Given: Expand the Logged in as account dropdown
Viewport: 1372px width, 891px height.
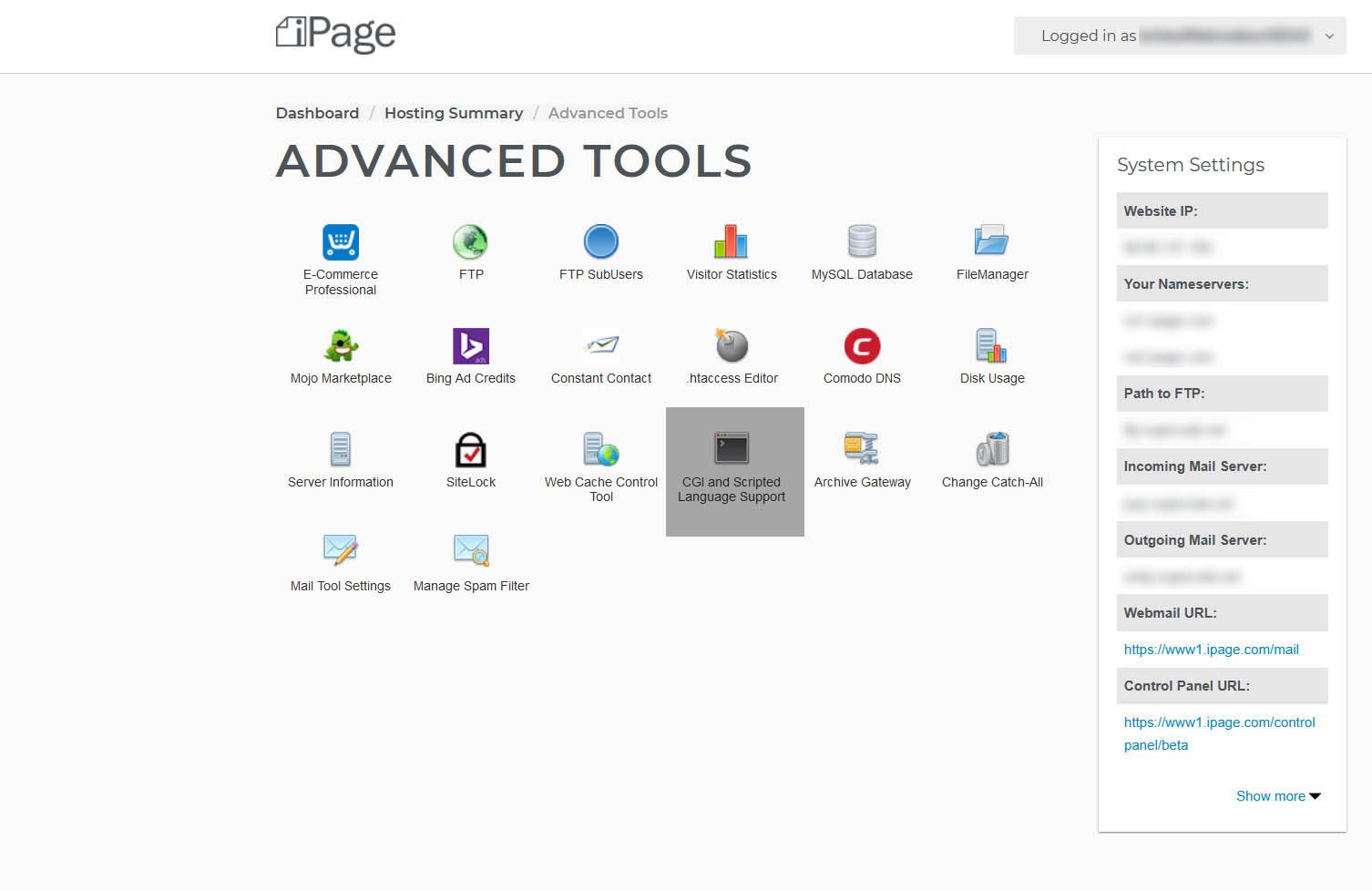Looking at the screenshot, I should pyautogui.click(x=1180, y=36).
